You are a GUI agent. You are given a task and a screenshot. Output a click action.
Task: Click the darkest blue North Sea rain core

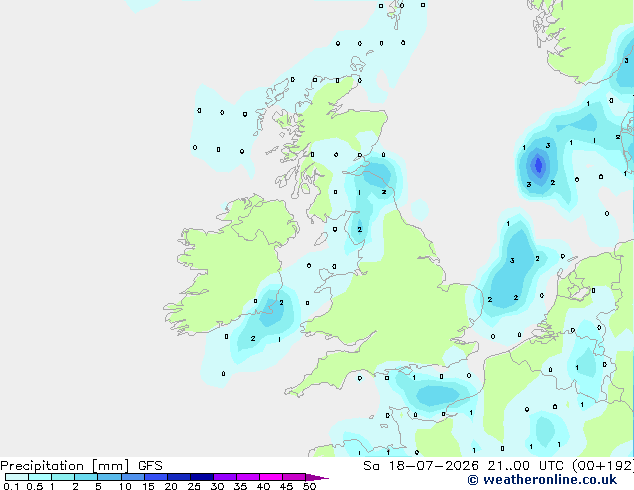[538, 165]
